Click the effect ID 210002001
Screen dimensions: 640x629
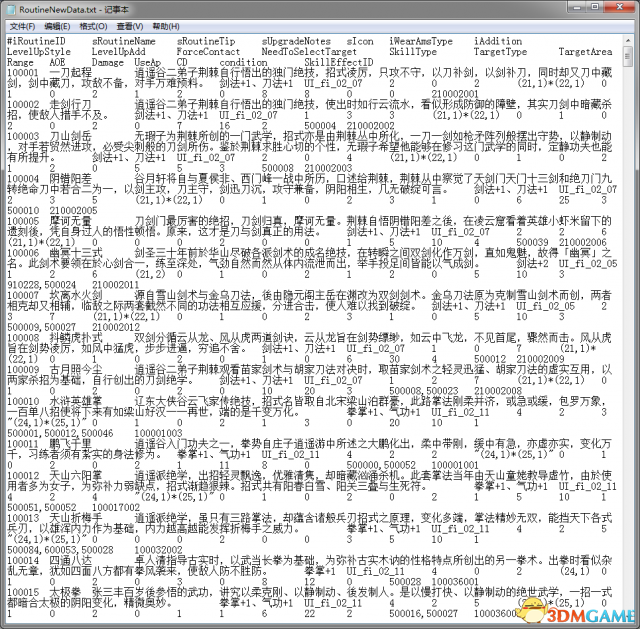455,94
